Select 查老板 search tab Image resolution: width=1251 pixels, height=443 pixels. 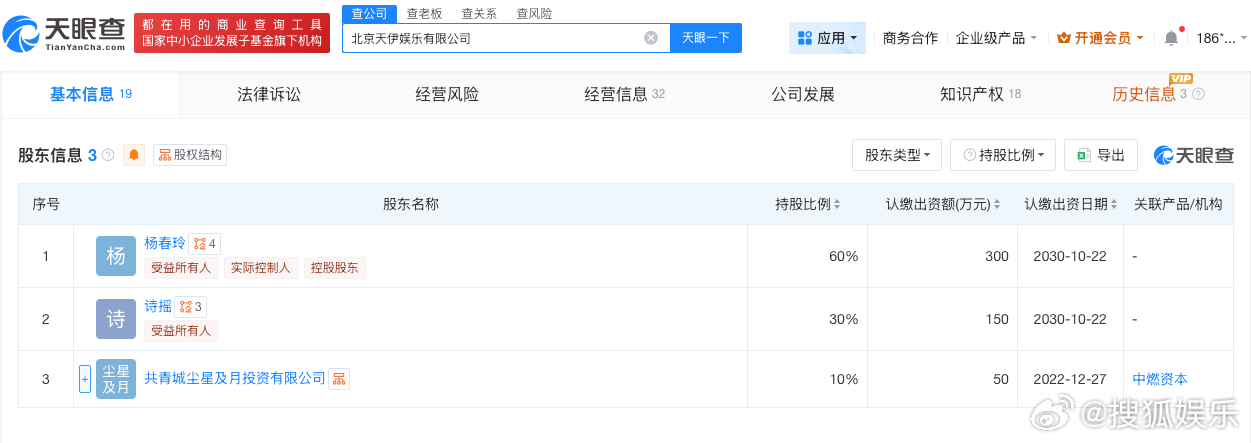(x=424, y=14)
